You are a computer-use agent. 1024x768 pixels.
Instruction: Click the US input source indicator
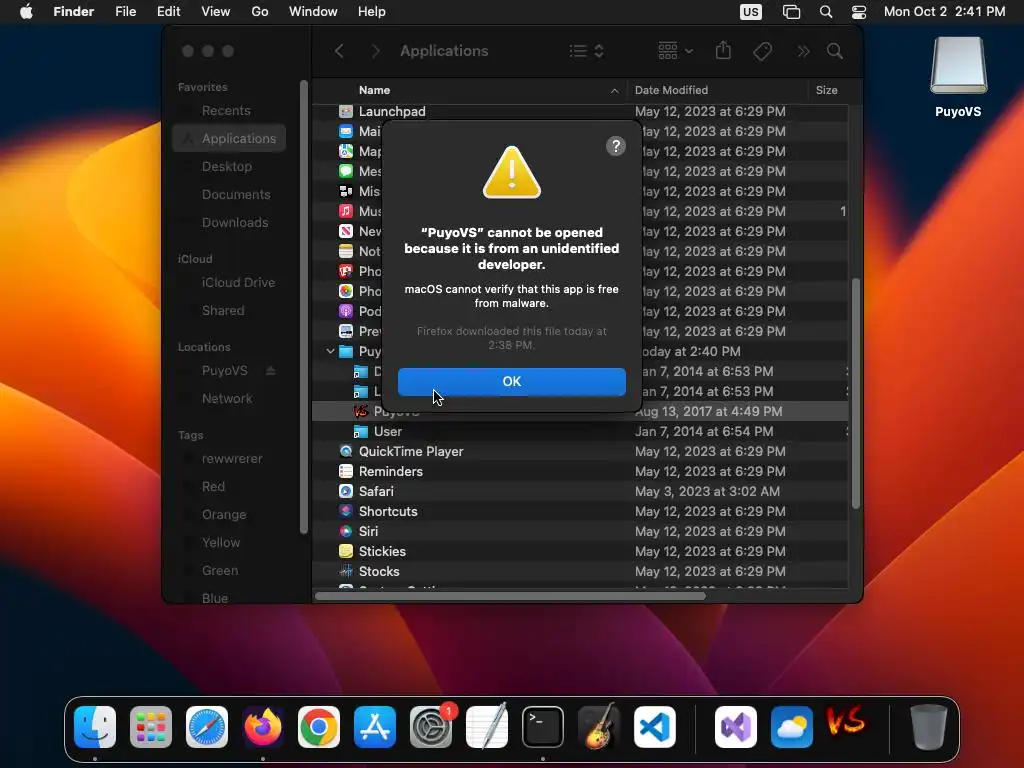750,12
